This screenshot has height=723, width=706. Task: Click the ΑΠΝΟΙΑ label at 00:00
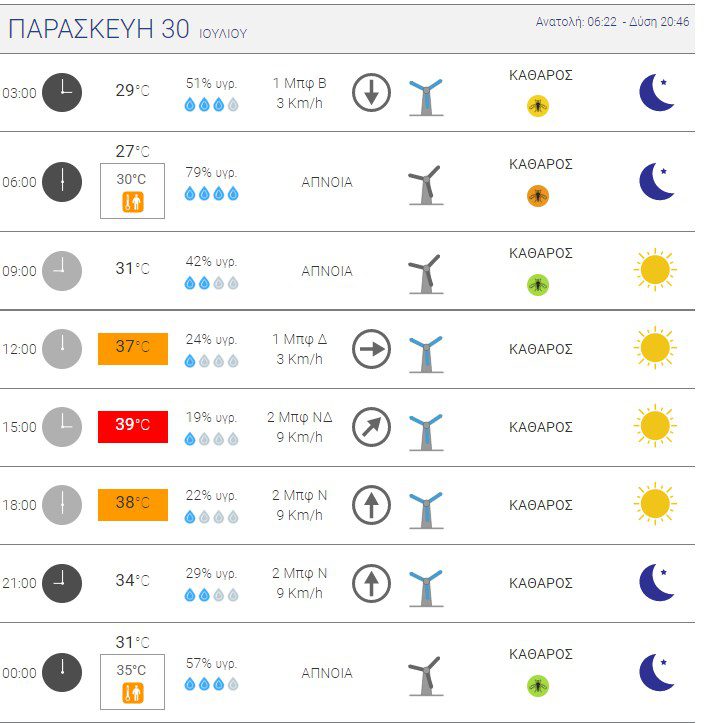tap(327, 673)
